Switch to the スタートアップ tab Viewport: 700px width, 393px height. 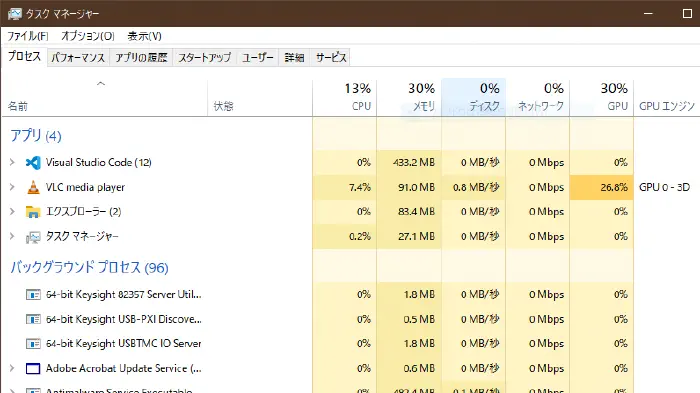click(205, 58)
